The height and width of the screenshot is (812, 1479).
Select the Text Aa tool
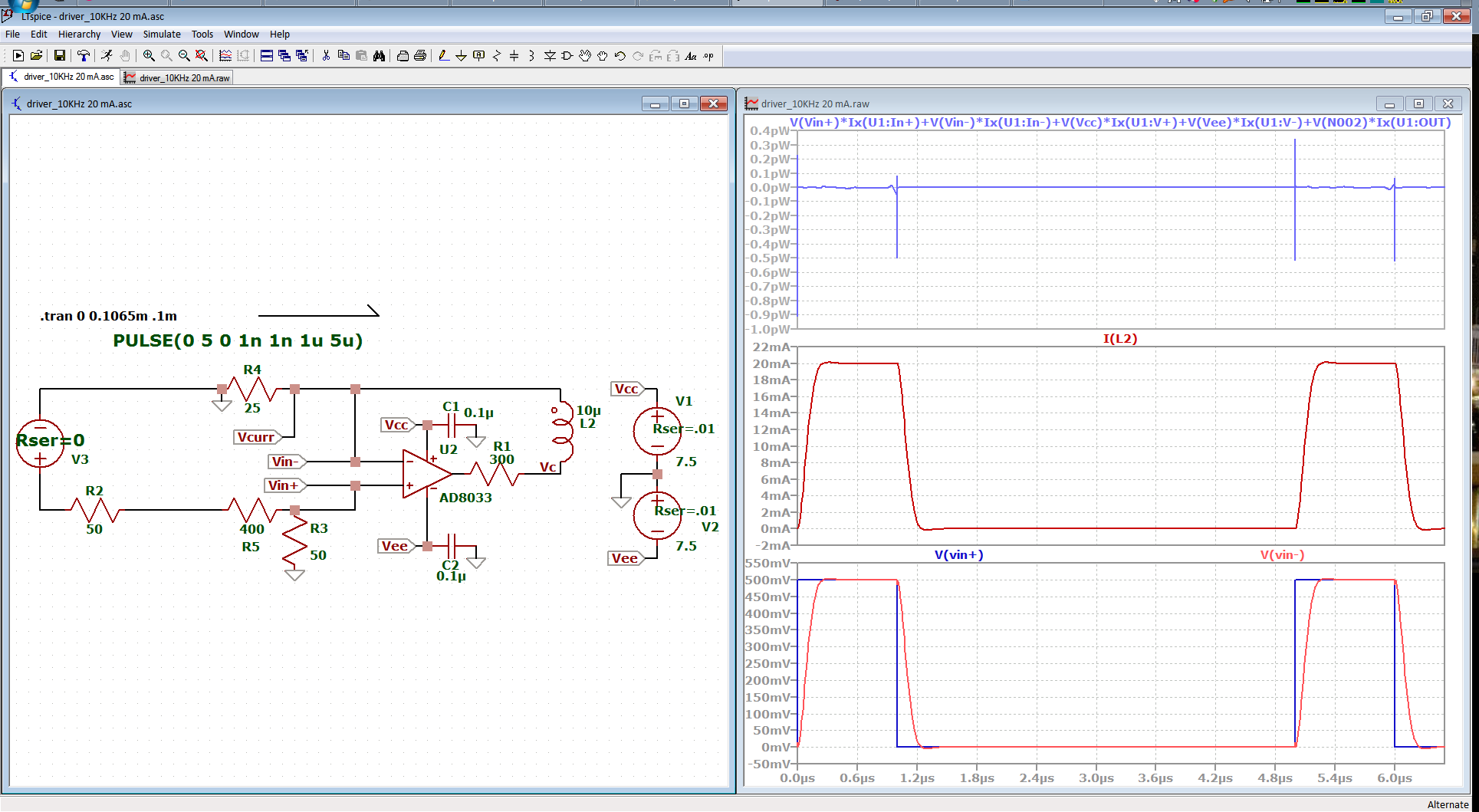(691, 55)
